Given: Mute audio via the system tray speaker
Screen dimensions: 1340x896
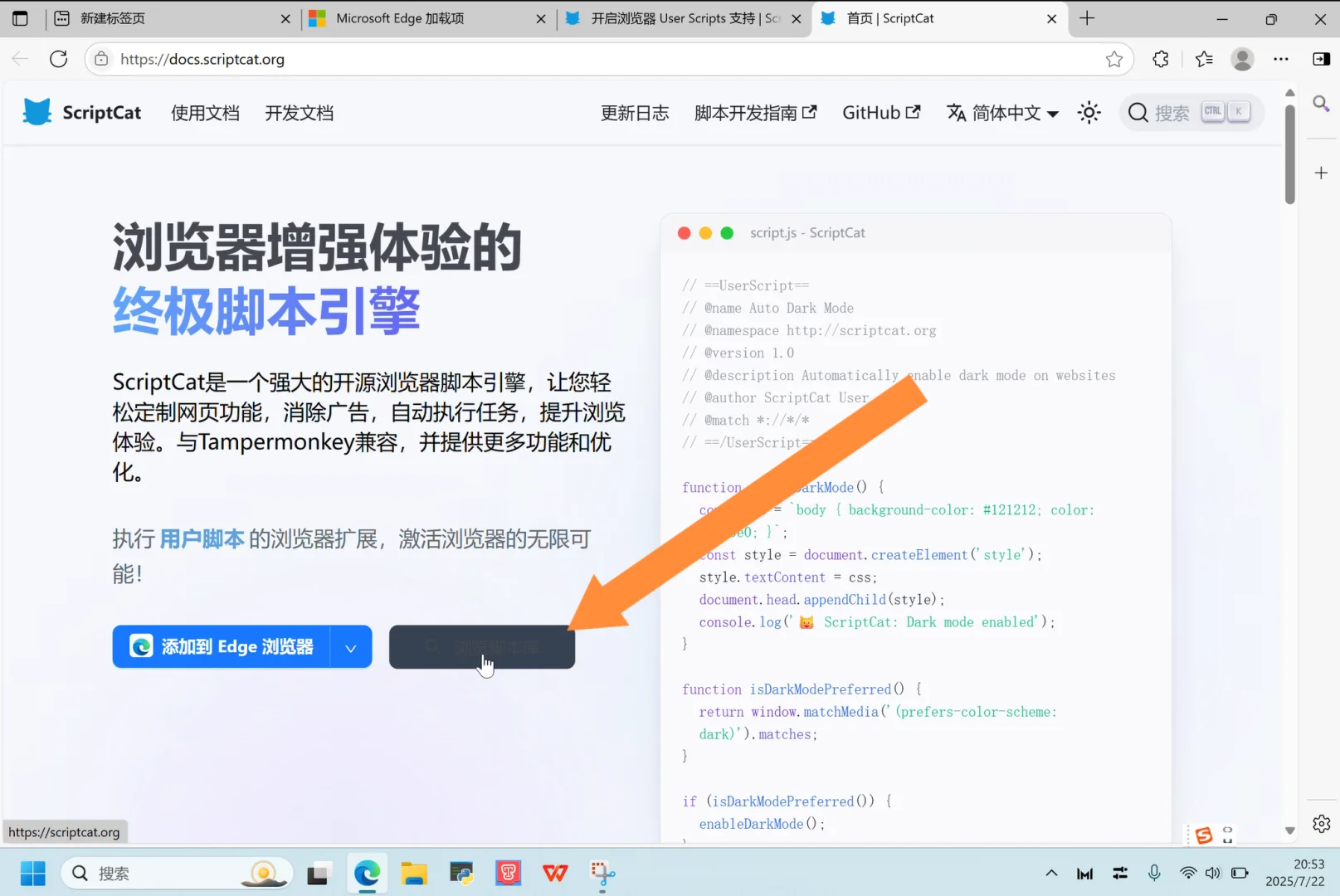Looking at the screenshot, I should 1213,873.
